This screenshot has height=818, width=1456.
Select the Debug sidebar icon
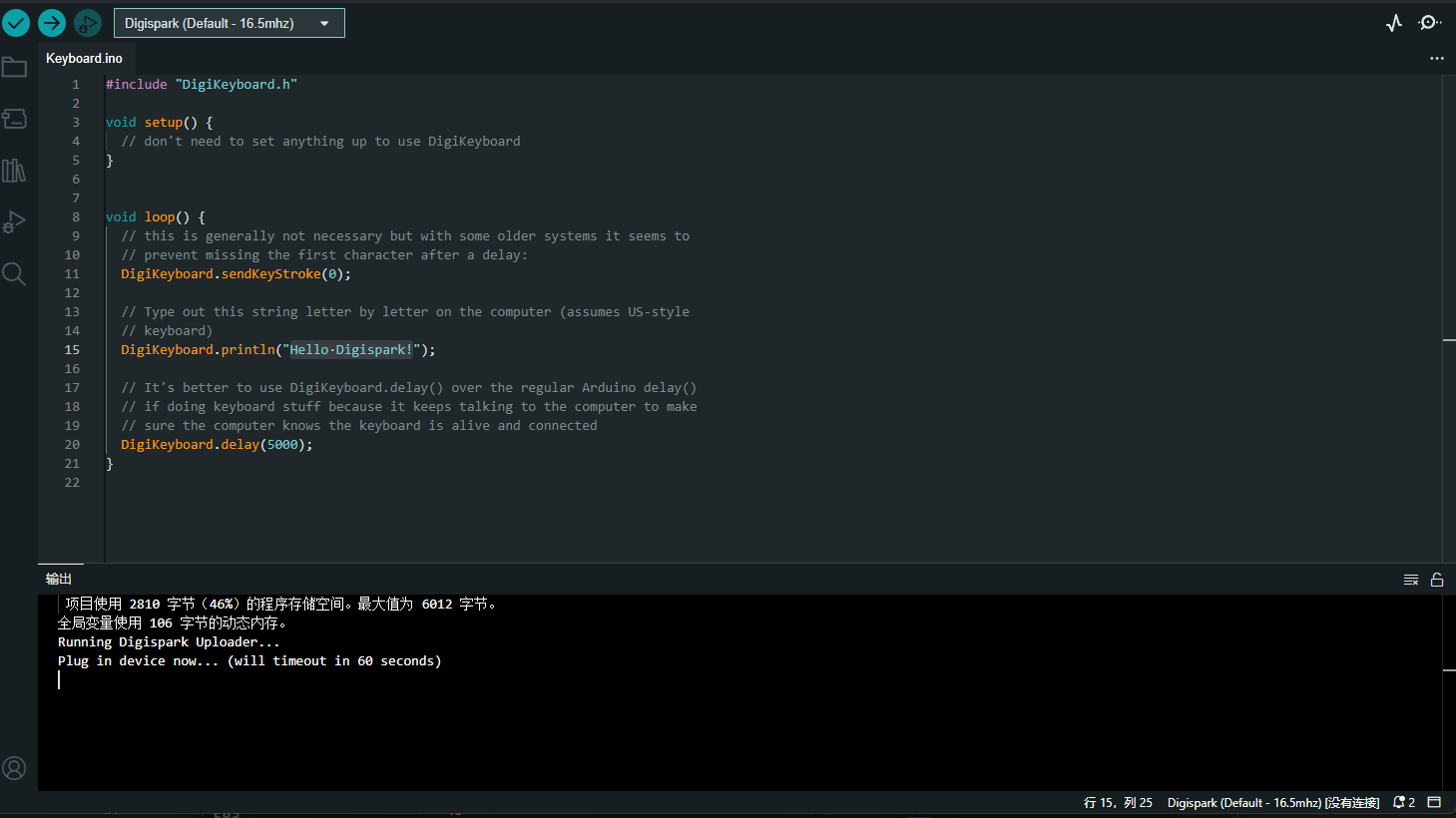(x=14, y=221)
